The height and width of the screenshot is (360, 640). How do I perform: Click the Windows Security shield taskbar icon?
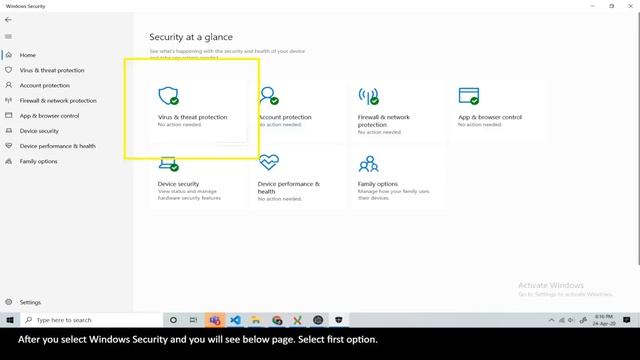coord(338,320)
